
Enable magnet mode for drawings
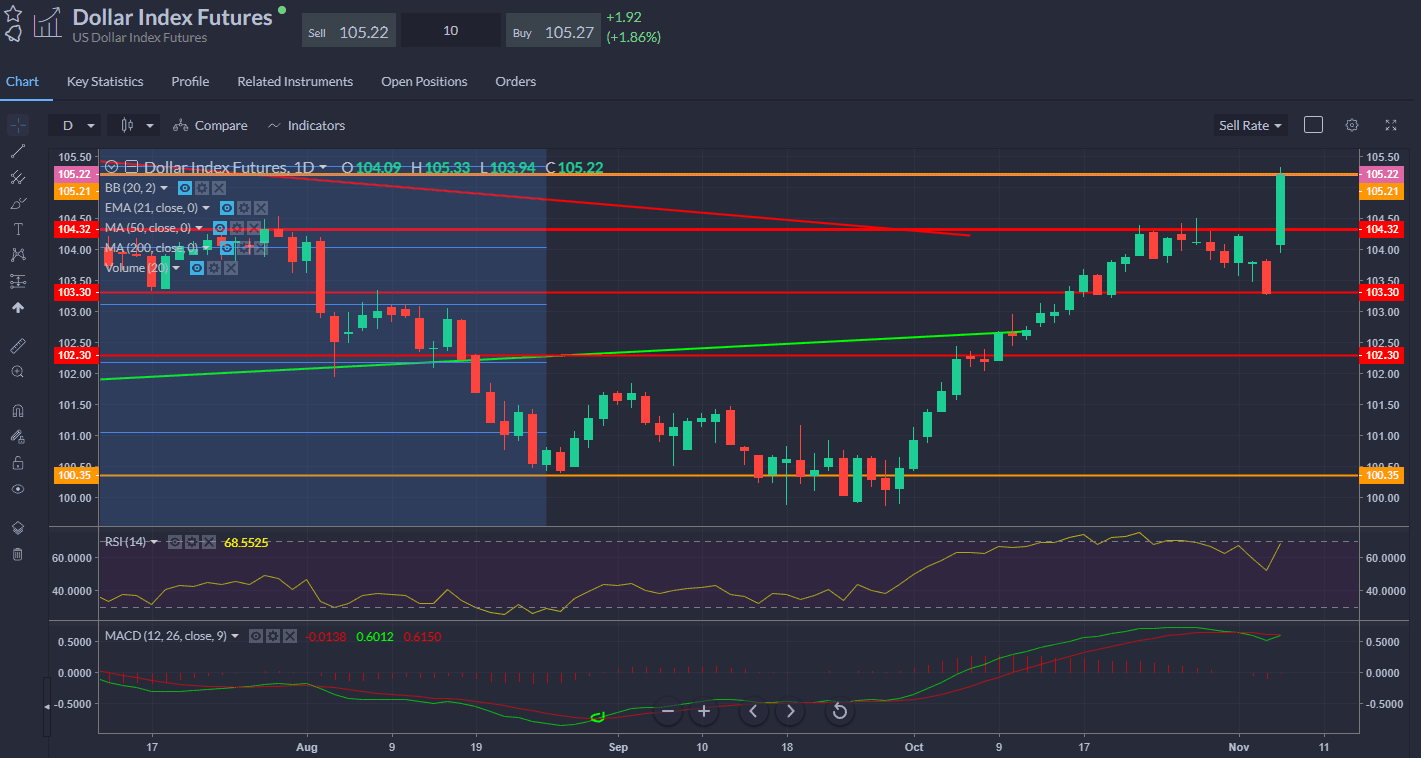coord(18,410)
